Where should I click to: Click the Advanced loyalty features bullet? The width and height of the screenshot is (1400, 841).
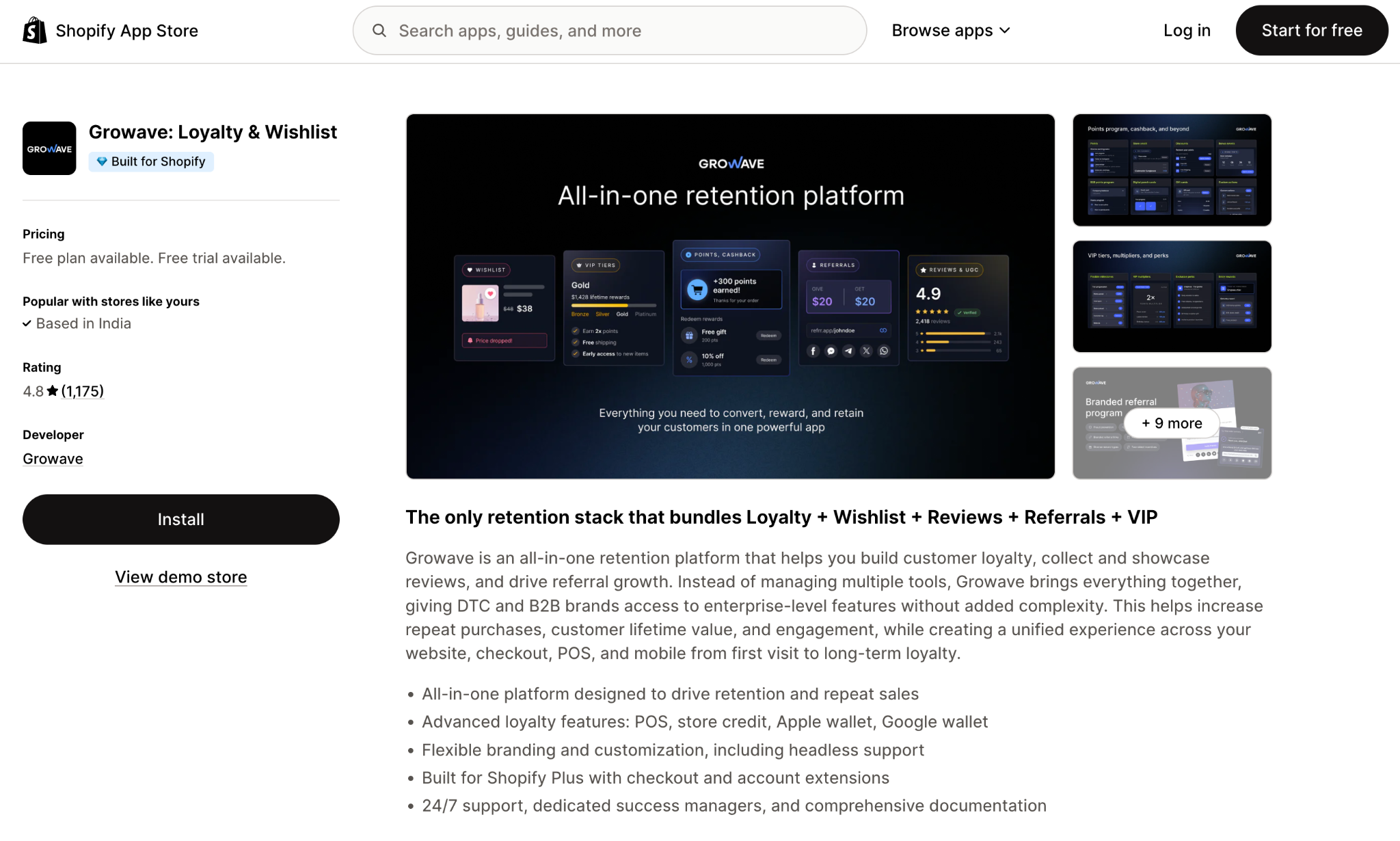[x=705, y=722]
